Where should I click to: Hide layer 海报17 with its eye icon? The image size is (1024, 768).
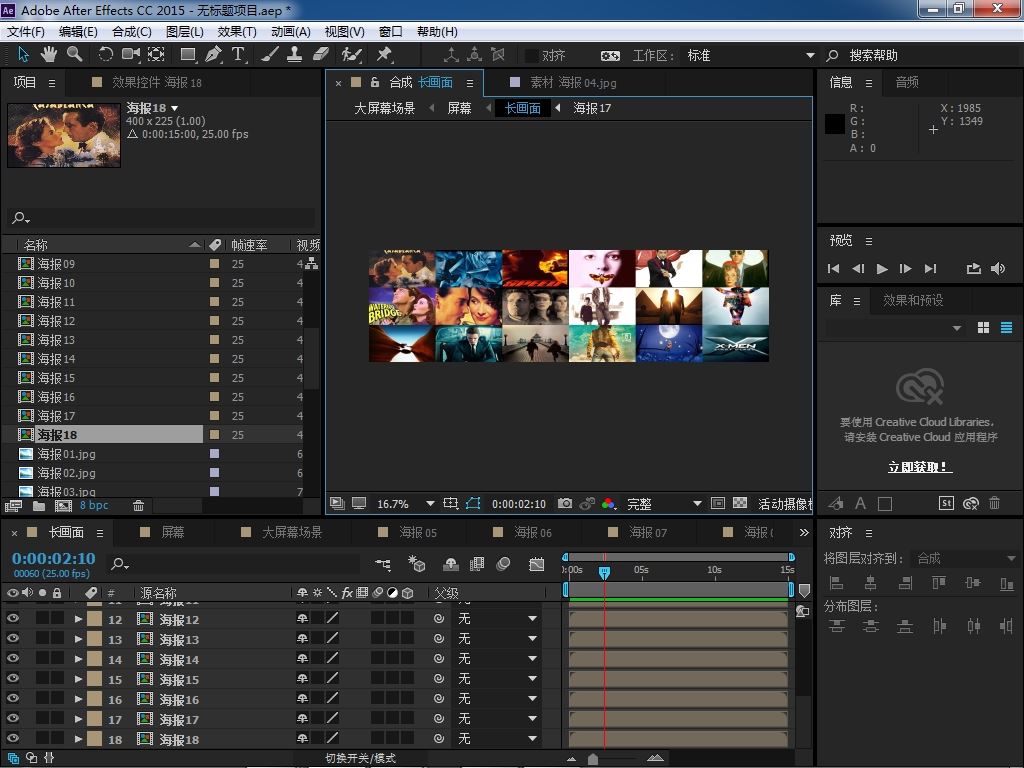(x=12, y=718)
